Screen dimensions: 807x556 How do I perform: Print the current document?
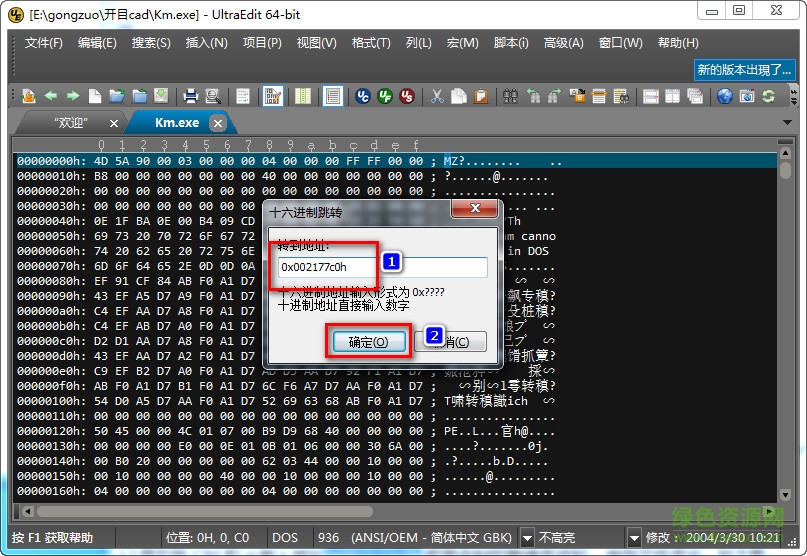pyautogui.click(x=191, y=96)
